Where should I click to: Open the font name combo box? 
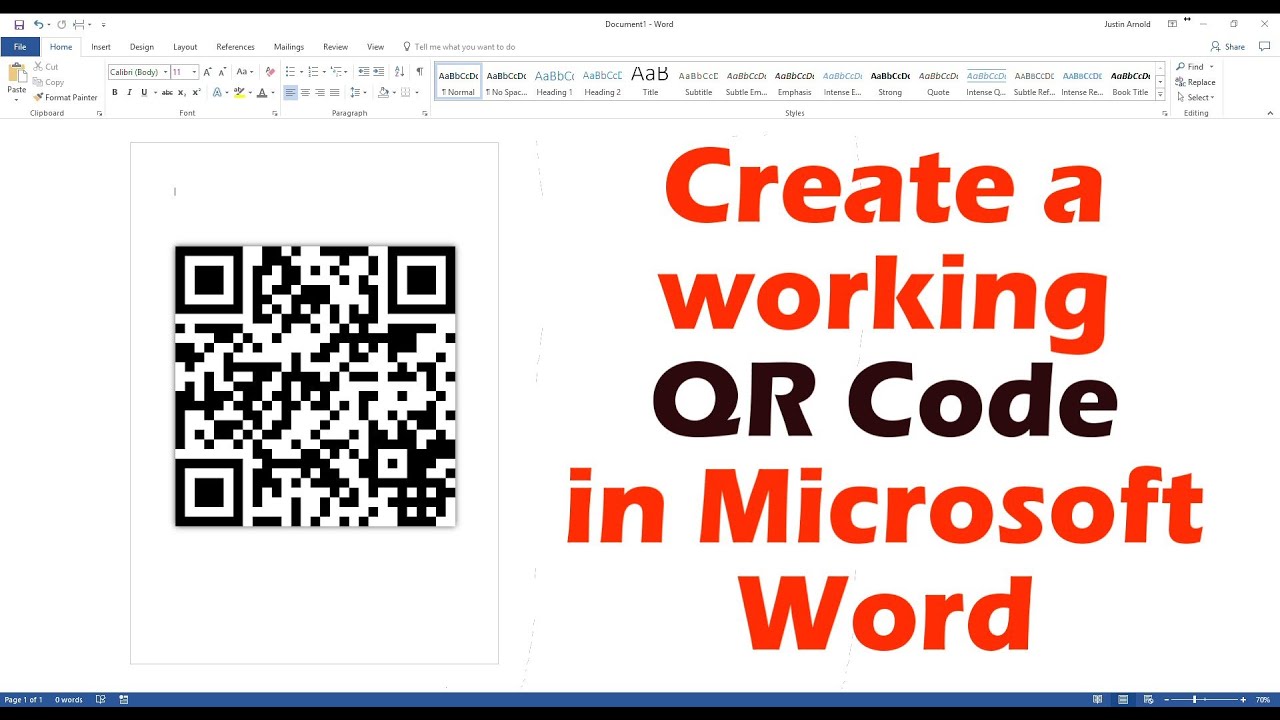(137, 72)
